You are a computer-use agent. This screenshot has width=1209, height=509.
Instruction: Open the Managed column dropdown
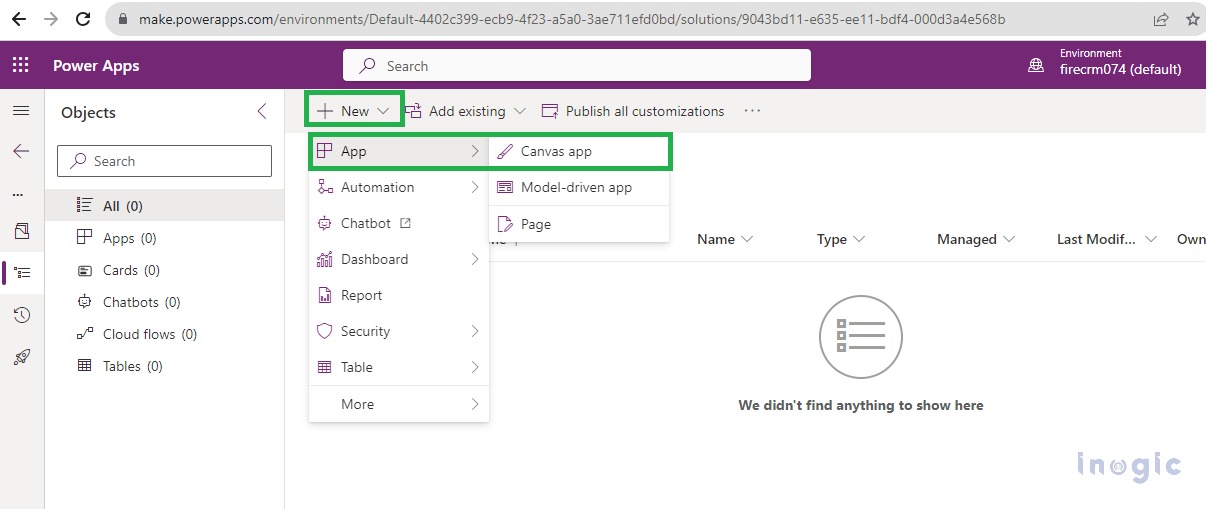click(x=976, y=239)
